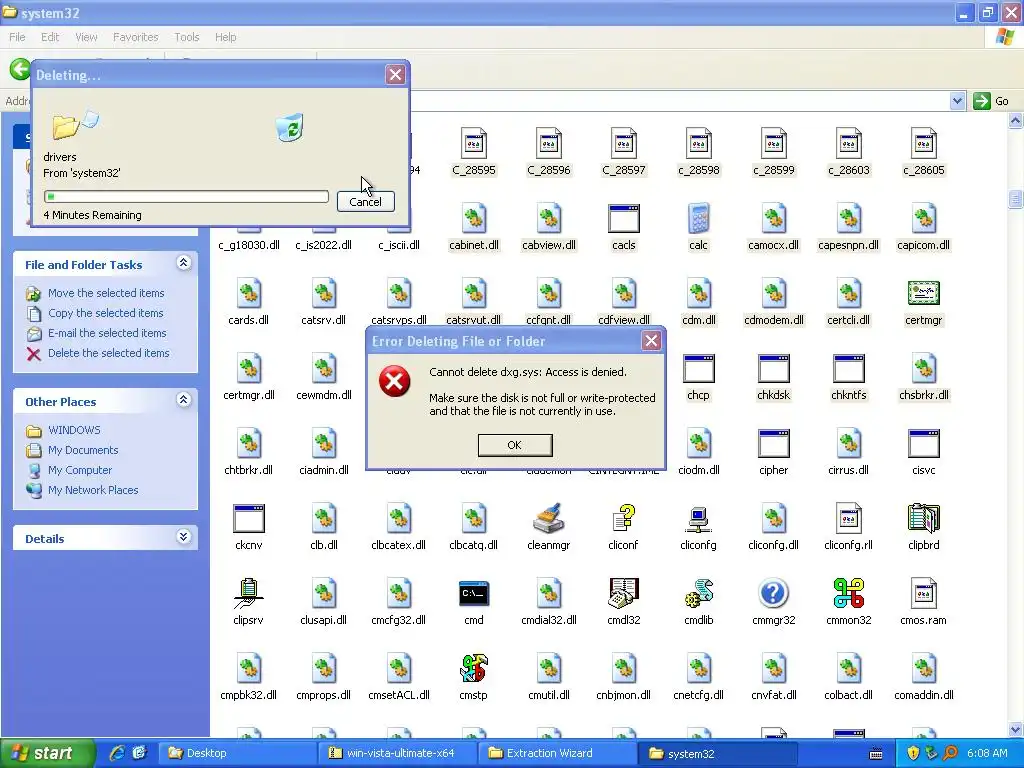Image resolution: width=1024 pixels, height=768 pixels.
Task: Click the Start button
Action: (47, 753)
